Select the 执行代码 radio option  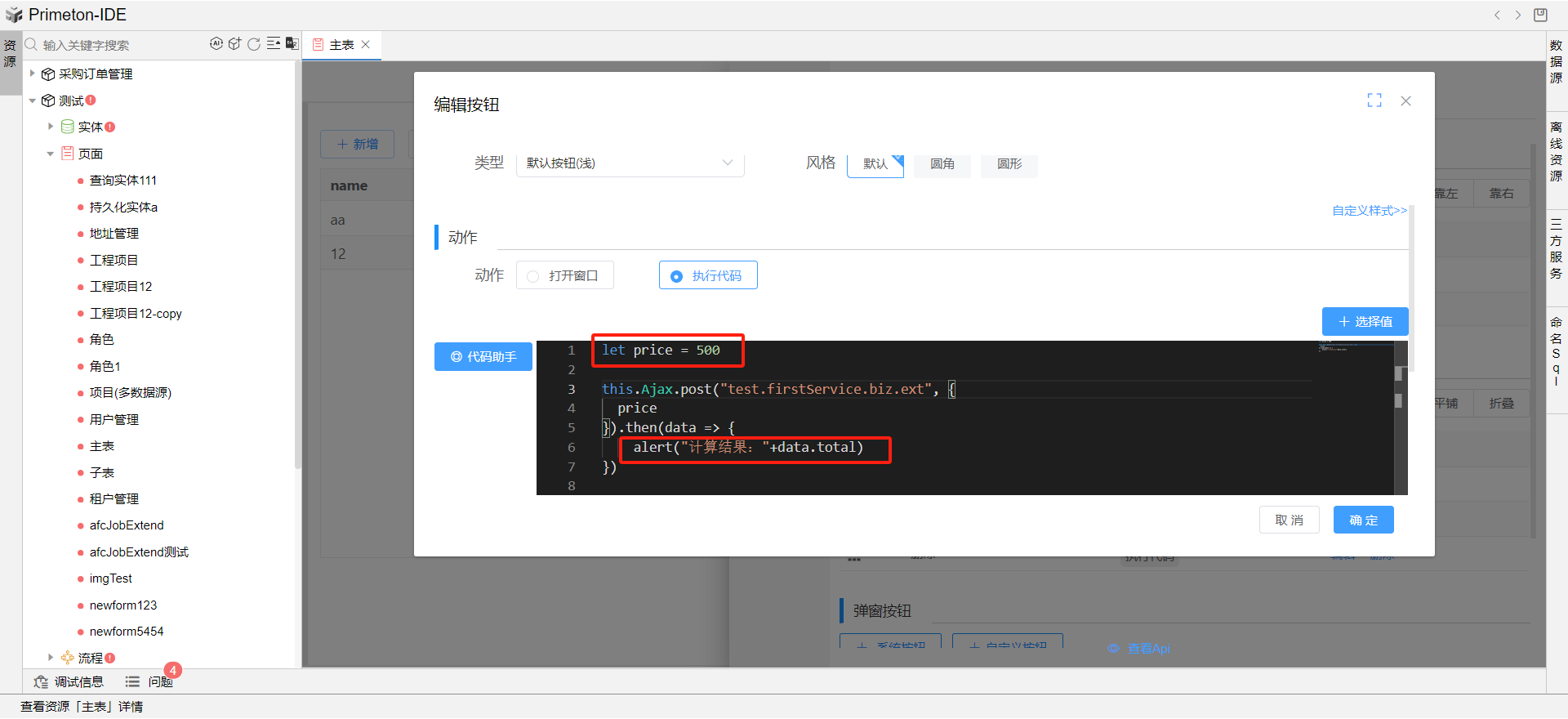click(x=708, y=276)
